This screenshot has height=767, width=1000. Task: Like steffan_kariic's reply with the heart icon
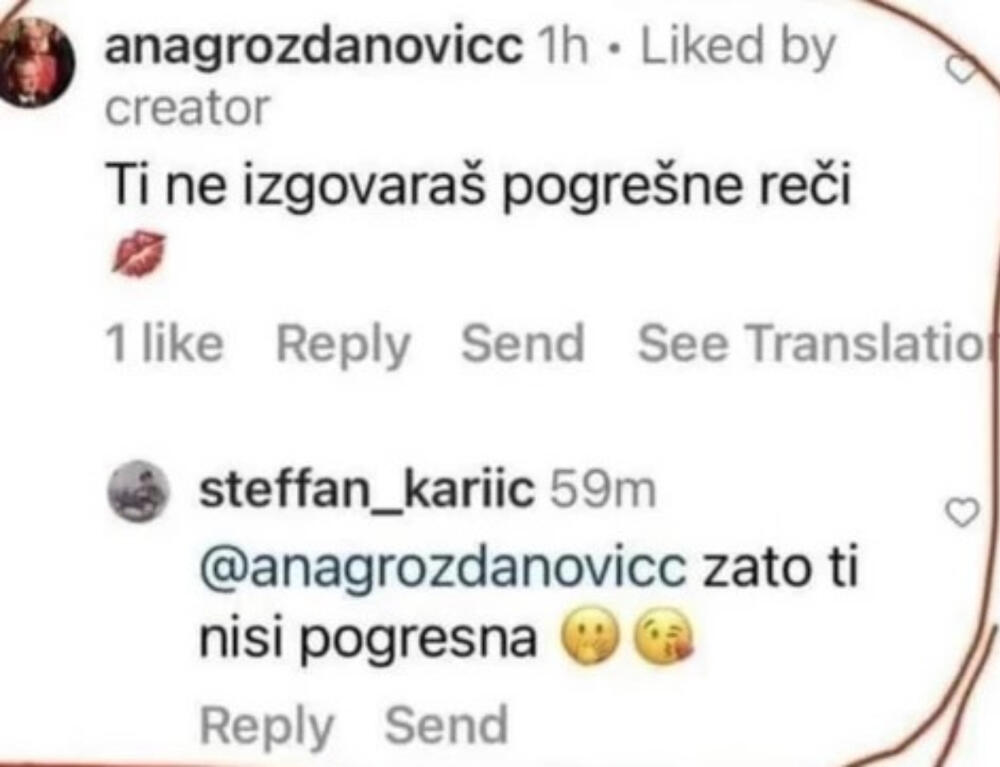coord(961,513)
